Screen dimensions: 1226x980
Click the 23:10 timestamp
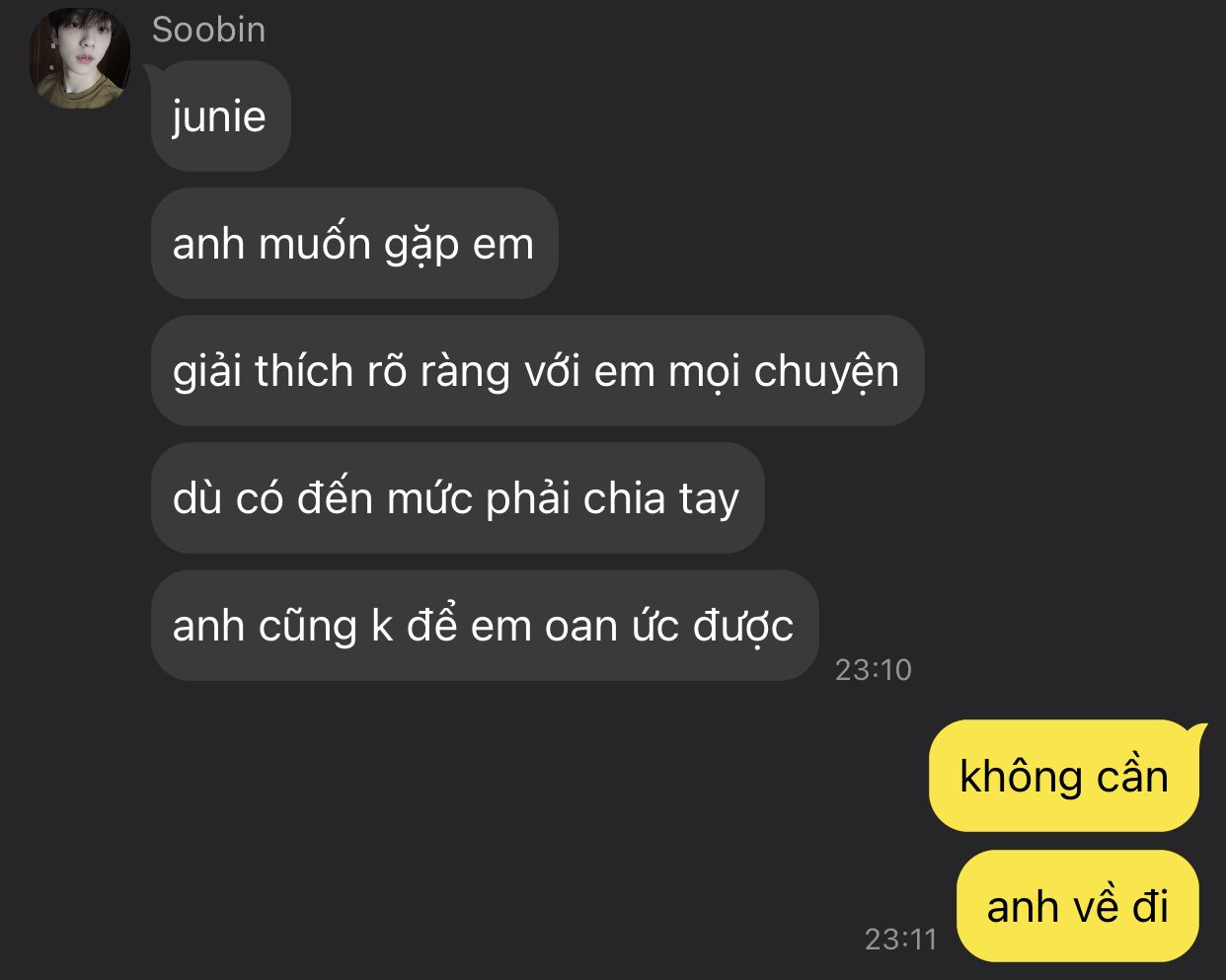click(873, 669)
